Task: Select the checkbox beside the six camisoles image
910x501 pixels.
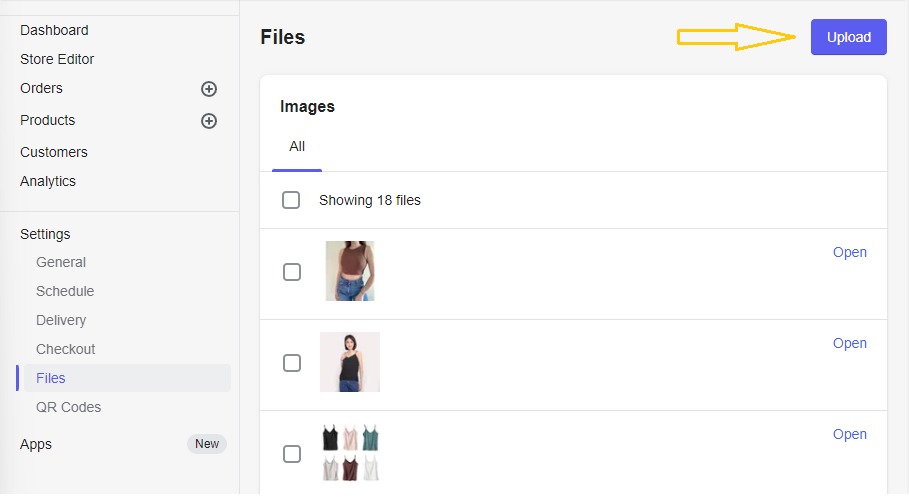Action: tap(292, 454)
